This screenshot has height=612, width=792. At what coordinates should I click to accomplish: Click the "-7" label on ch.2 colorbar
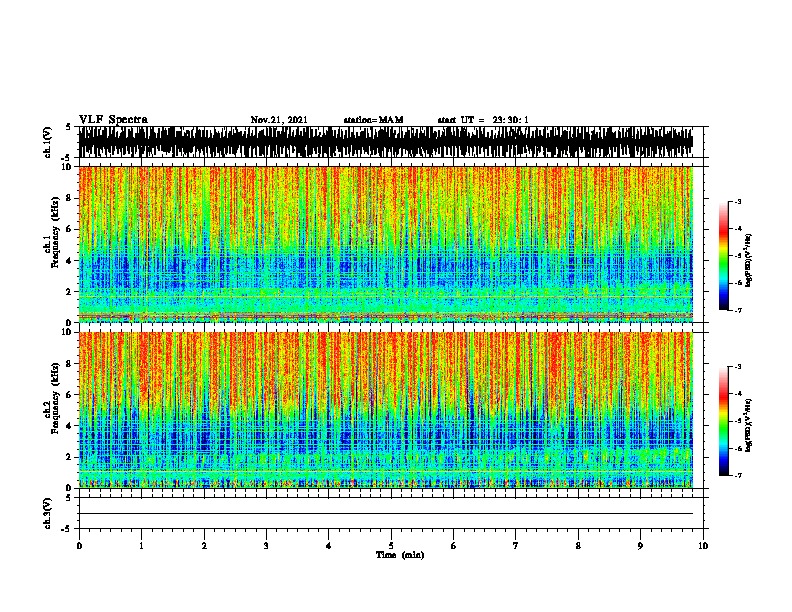(x=738, y=475)
